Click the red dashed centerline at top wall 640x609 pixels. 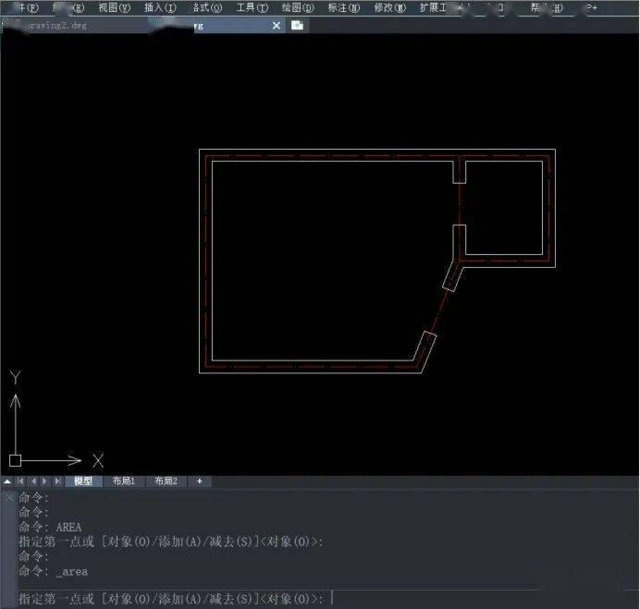(377, 156)
